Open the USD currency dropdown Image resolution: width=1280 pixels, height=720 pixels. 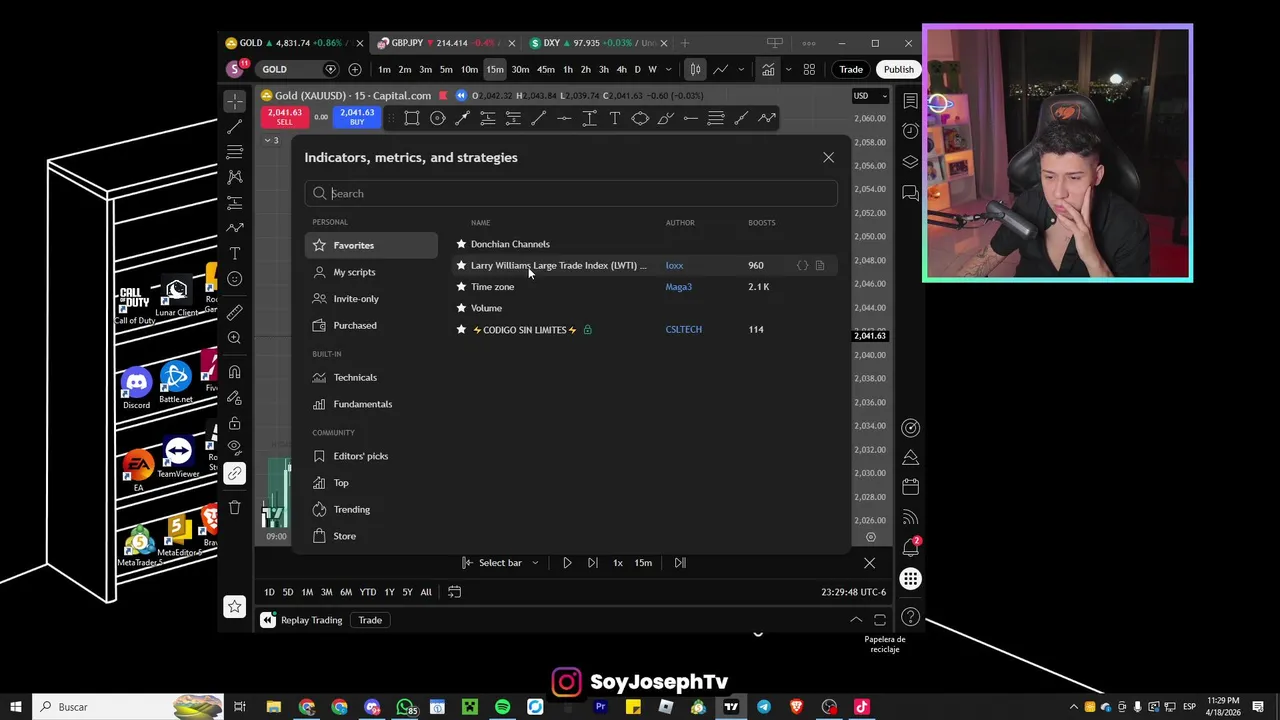pyautogui.click(x=869, y=96)
